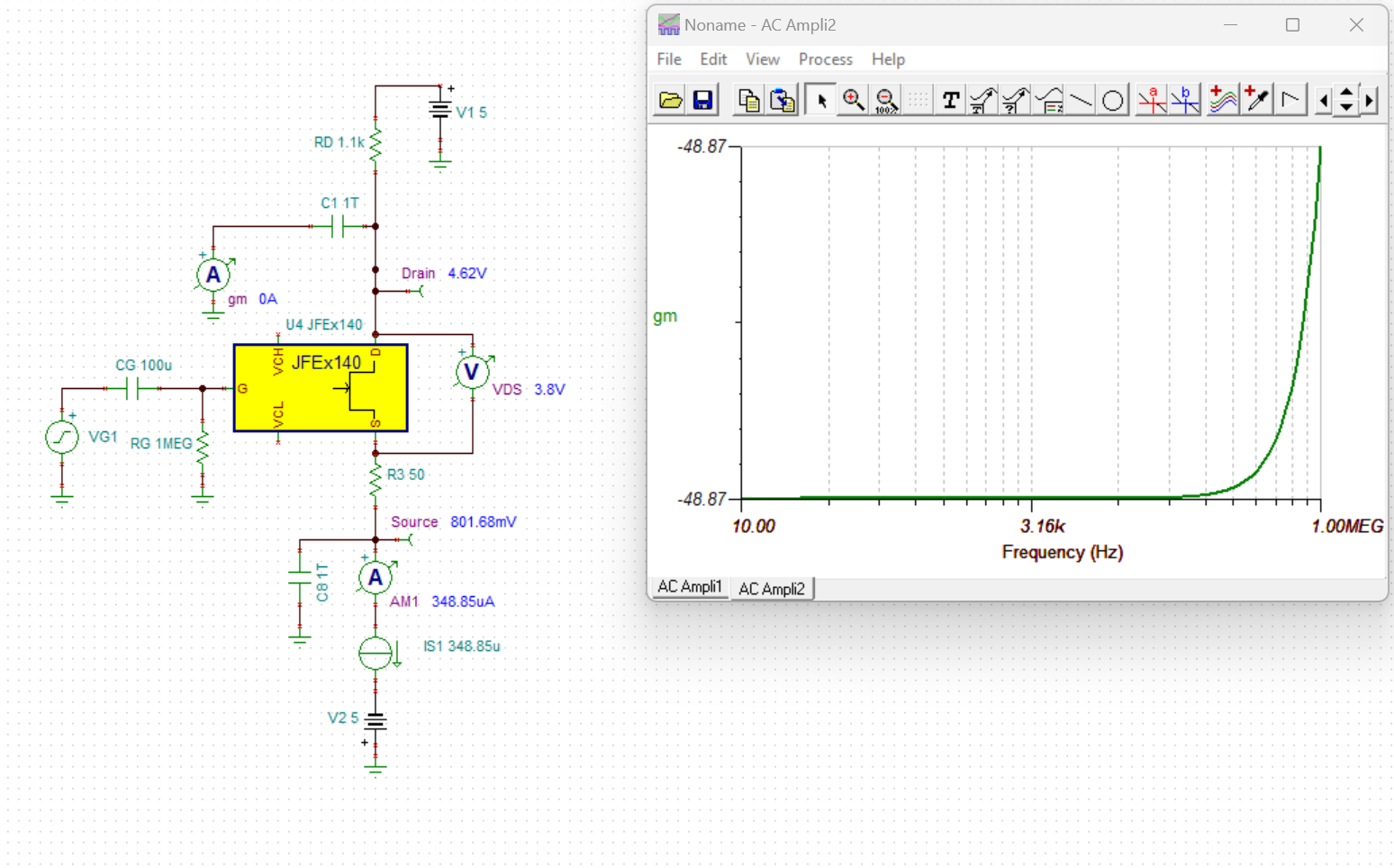Click the up arrow in toolbar
Screen dimensions: 1394x868
(1346, 93)
